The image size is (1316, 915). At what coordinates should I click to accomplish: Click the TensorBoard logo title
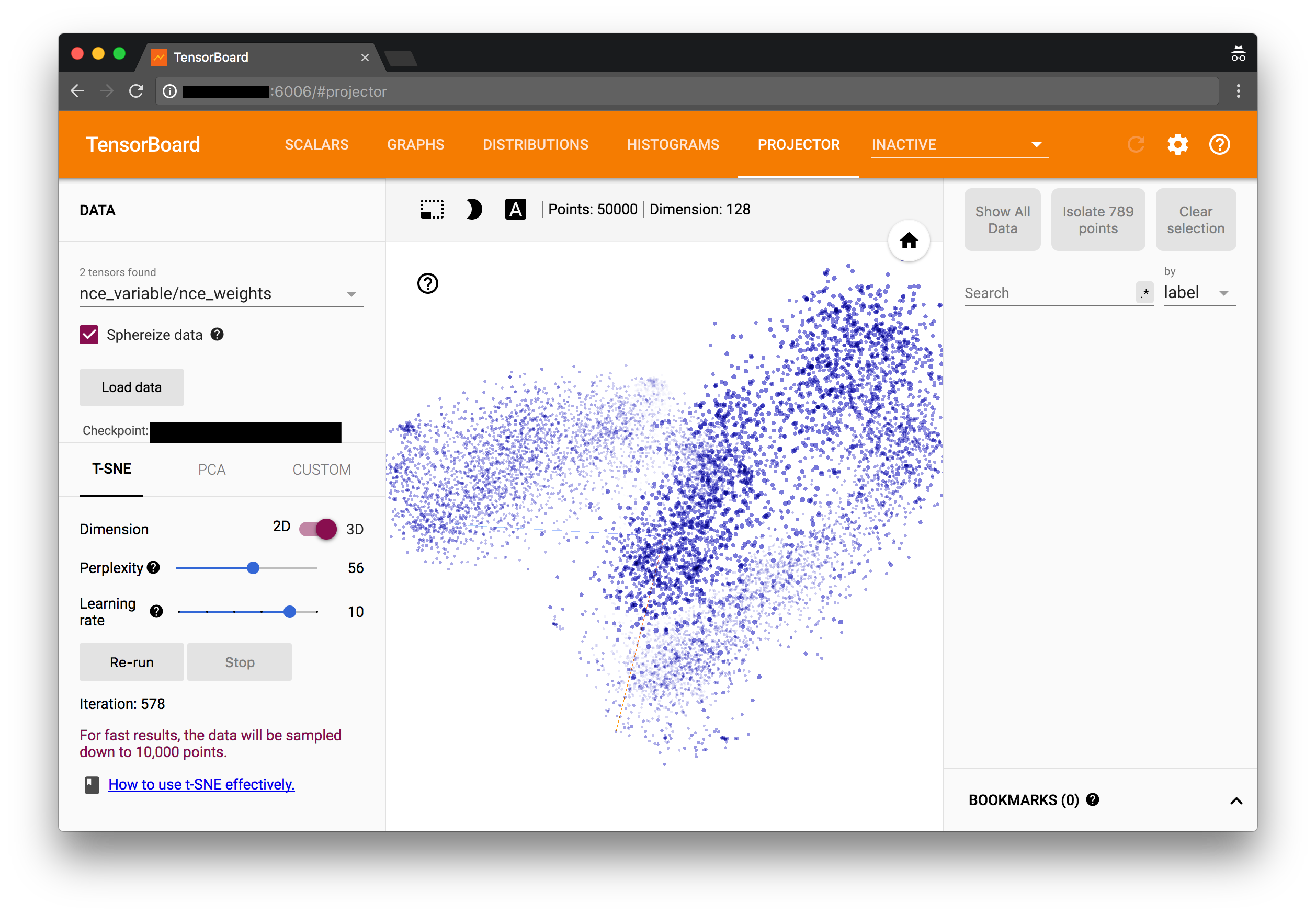pos(143,144)
